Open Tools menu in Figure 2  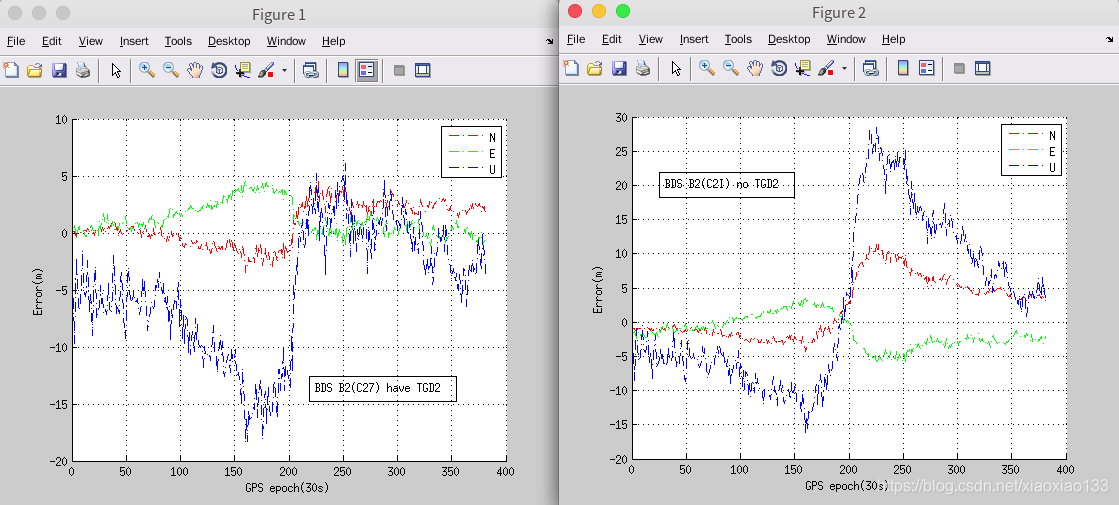(x=739, y=39)
